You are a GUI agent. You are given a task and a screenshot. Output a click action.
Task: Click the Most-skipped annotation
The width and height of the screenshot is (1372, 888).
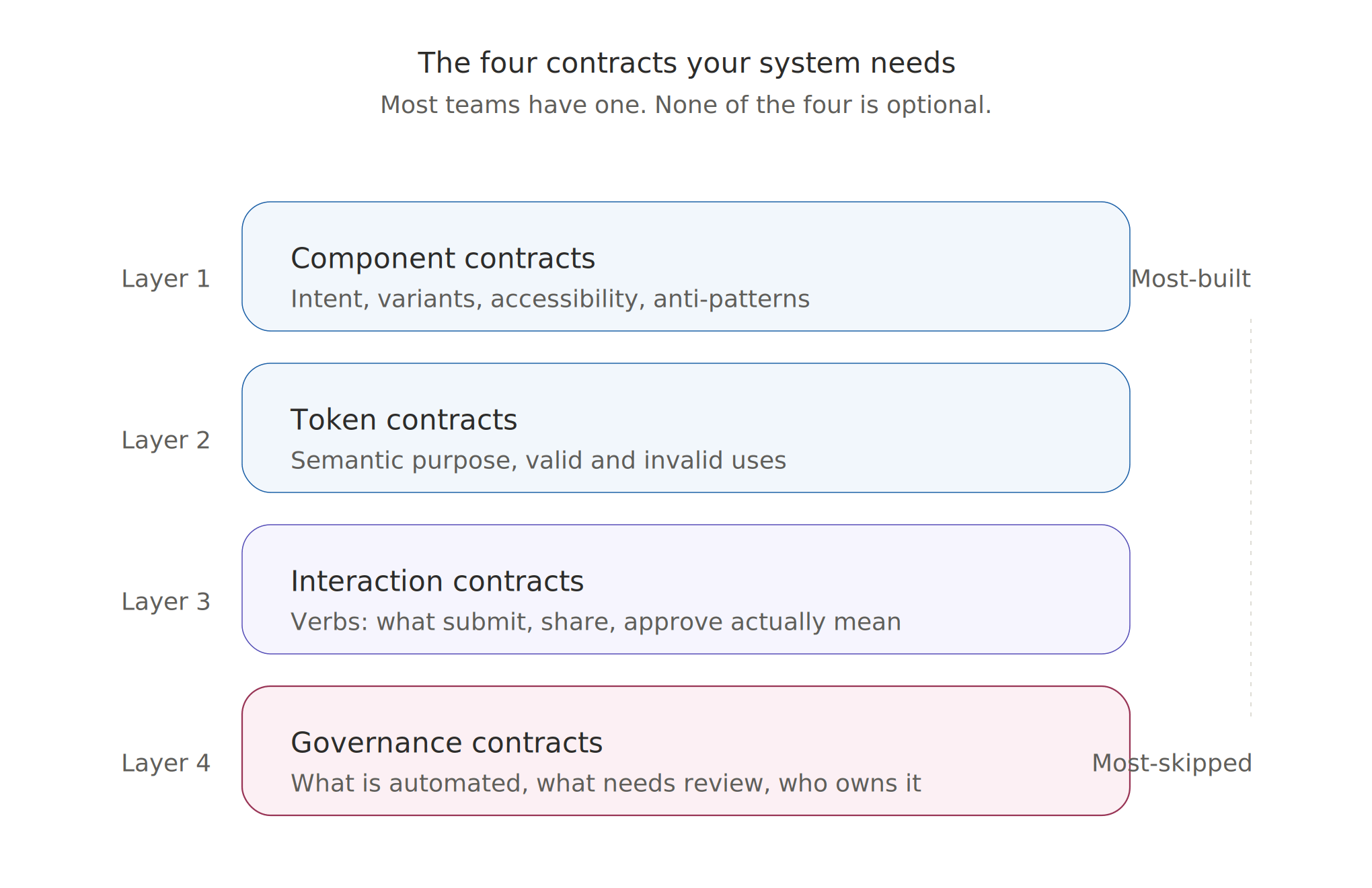point(1172,763)
